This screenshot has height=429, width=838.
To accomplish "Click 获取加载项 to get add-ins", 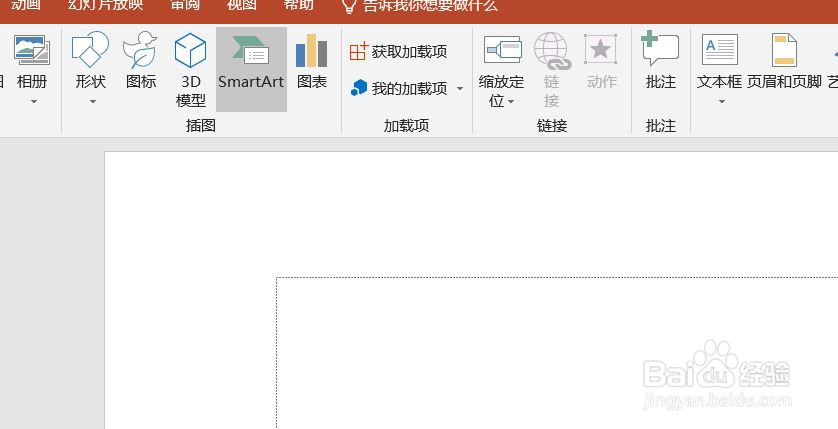I will coord(399,52).
